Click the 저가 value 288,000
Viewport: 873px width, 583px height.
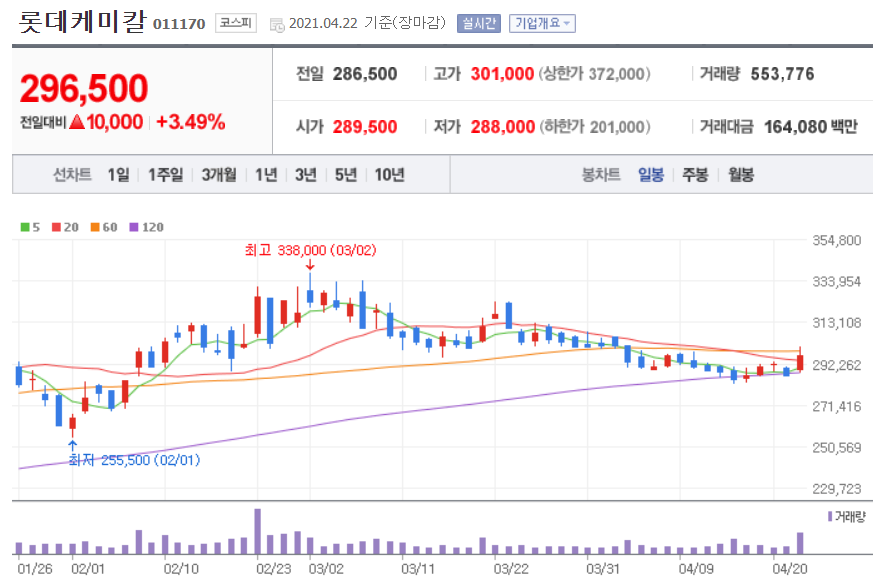(x=503, y=127)
